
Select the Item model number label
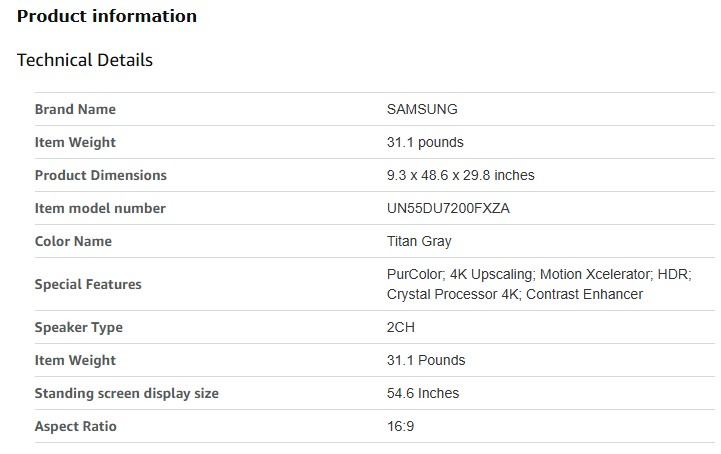[100, 208]
